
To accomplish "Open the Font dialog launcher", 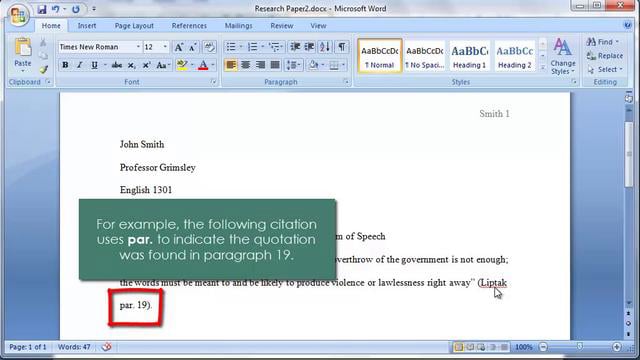I will coord(213,82).
